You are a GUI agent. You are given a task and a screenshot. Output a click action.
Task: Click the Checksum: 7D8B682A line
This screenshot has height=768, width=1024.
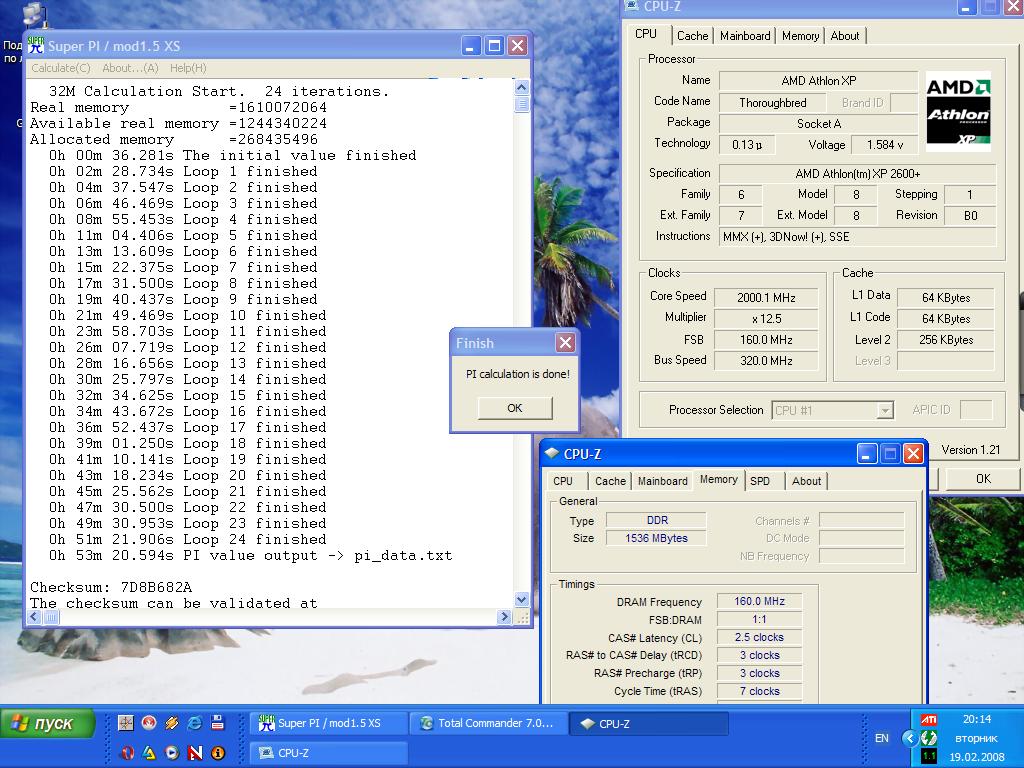pos(111,587)
